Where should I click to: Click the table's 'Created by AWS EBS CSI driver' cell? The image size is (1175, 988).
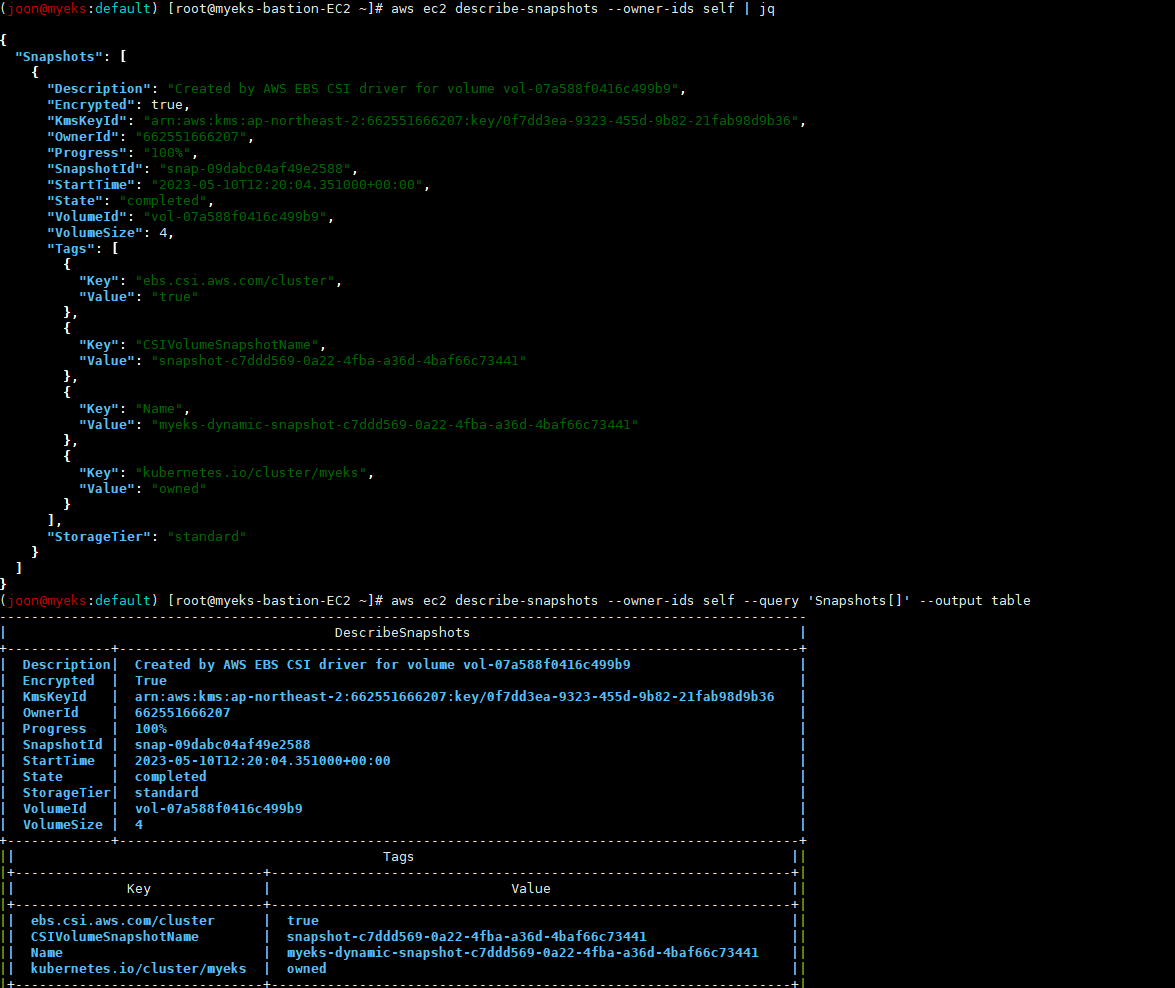pos(382,665)
